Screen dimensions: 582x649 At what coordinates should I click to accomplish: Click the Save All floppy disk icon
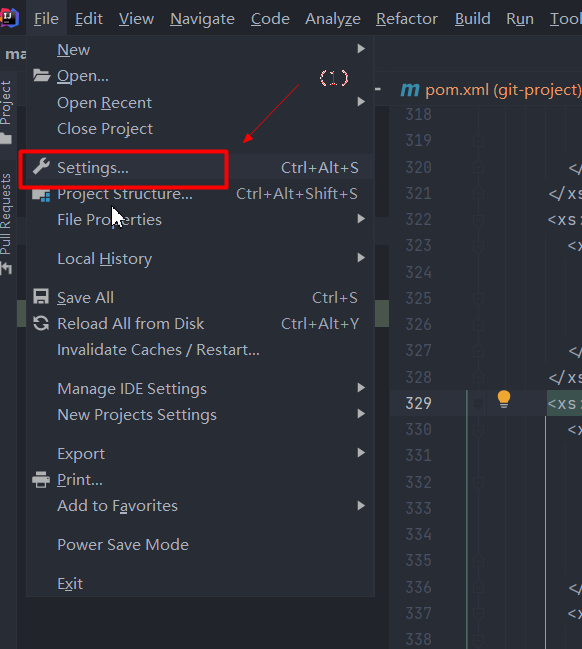coord(41,297)
